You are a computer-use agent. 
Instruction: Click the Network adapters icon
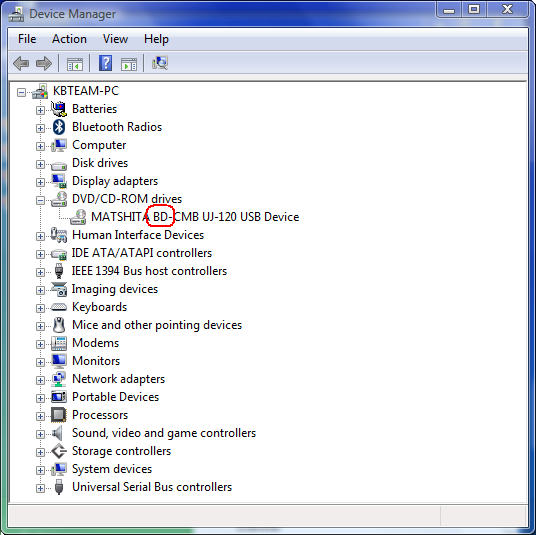[x=59, y=379]
